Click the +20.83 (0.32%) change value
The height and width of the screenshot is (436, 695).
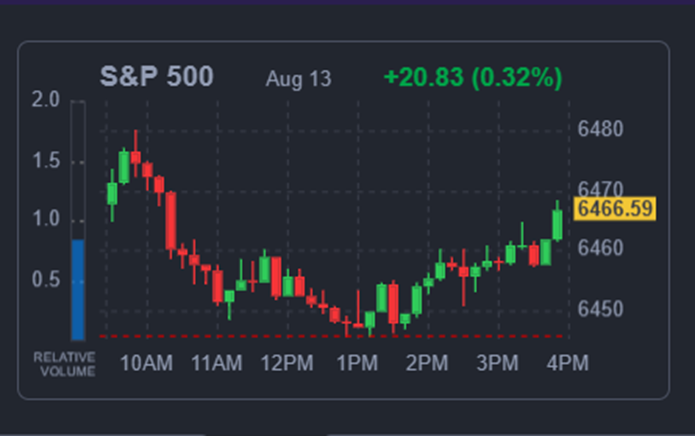pyautogui.click(x=473, y=78)
